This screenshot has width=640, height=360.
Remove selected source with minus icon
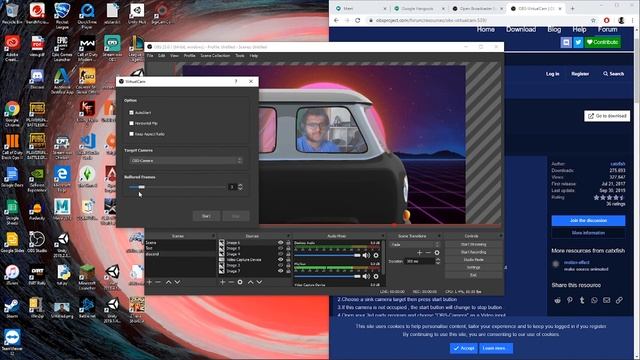pos(231,282)
